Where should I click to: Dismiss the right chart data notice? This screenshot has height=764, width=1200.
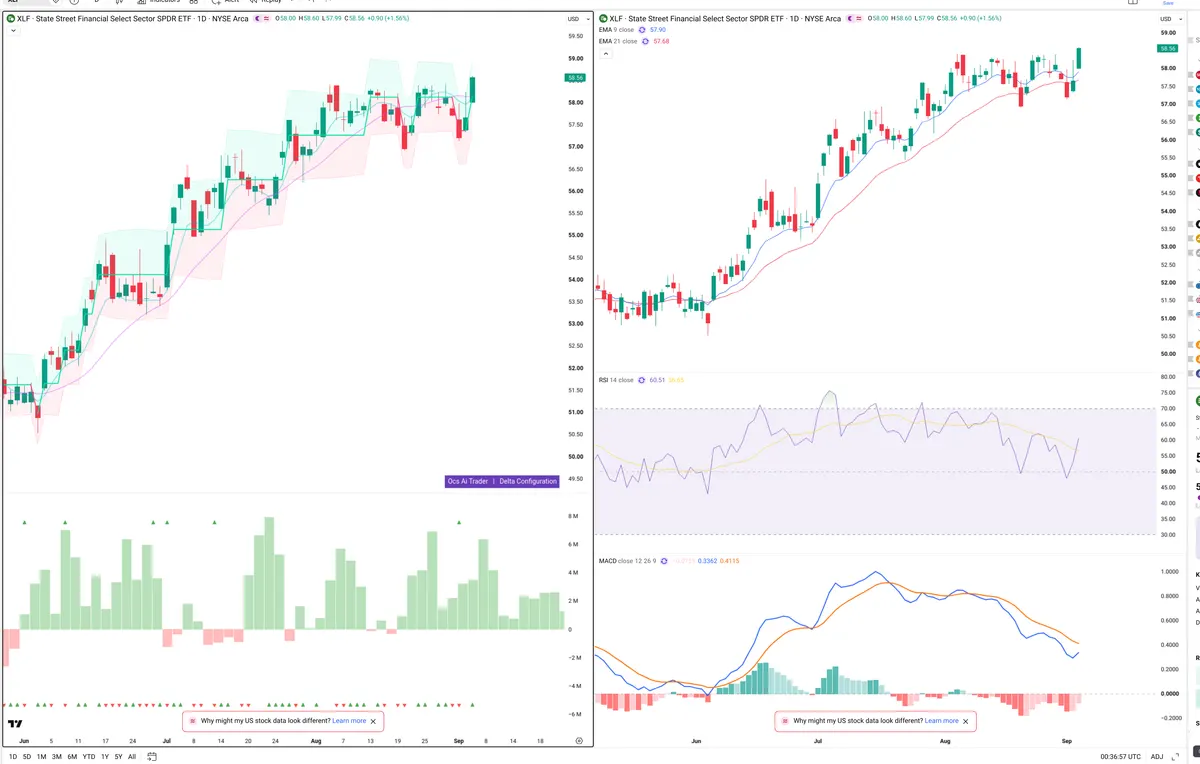pos(966,720)
